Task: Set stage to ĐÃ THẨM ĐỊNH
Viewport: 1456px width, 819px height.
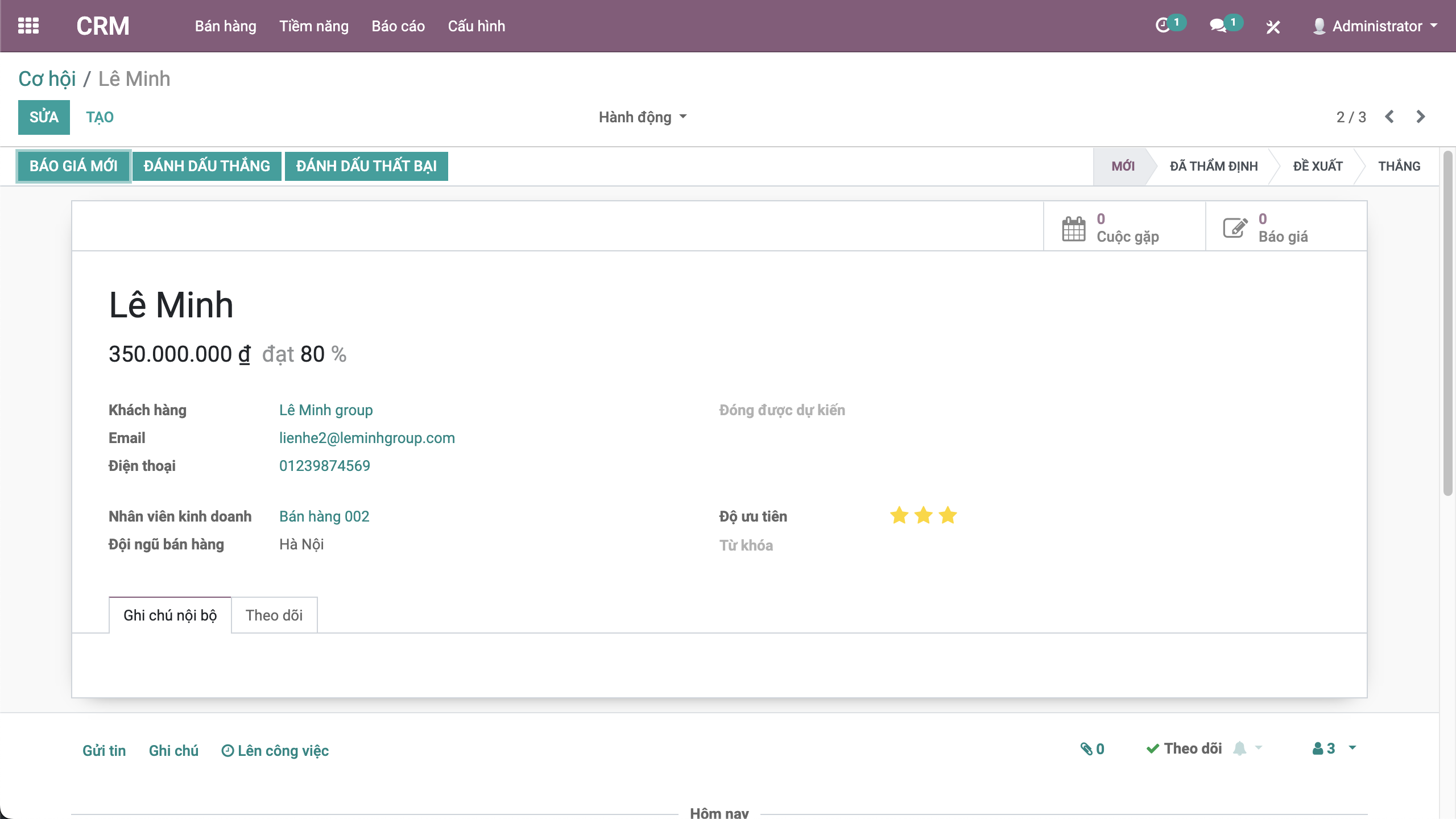Action: point(1213,166)
